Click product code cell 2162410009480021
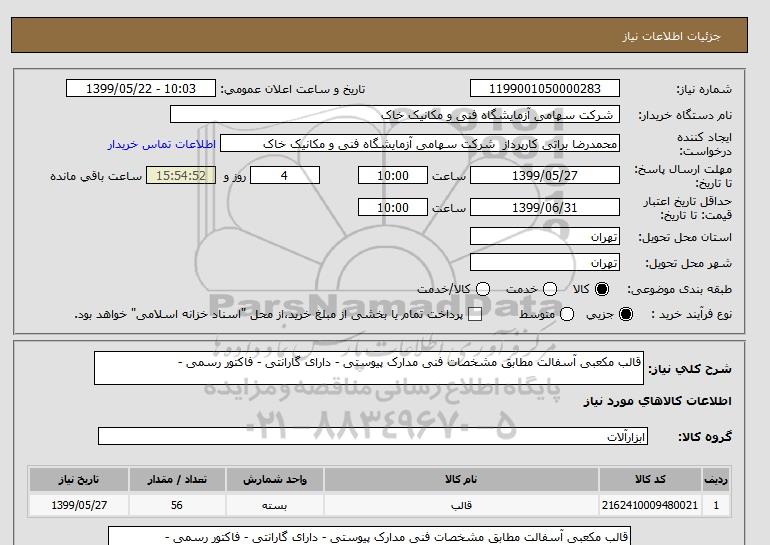770x545 pixels. tap(650, 505)
